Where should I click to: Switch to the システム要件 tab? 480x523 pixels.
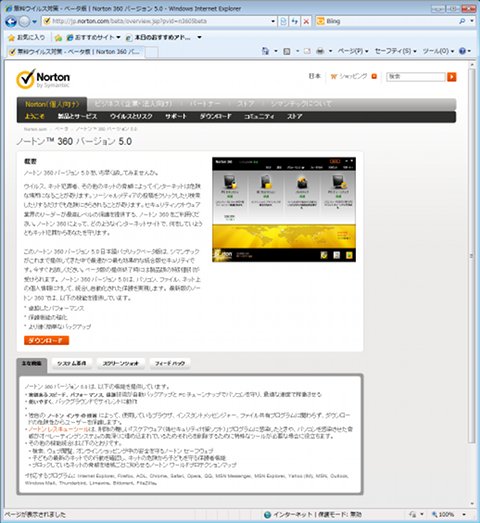(72, 363)
